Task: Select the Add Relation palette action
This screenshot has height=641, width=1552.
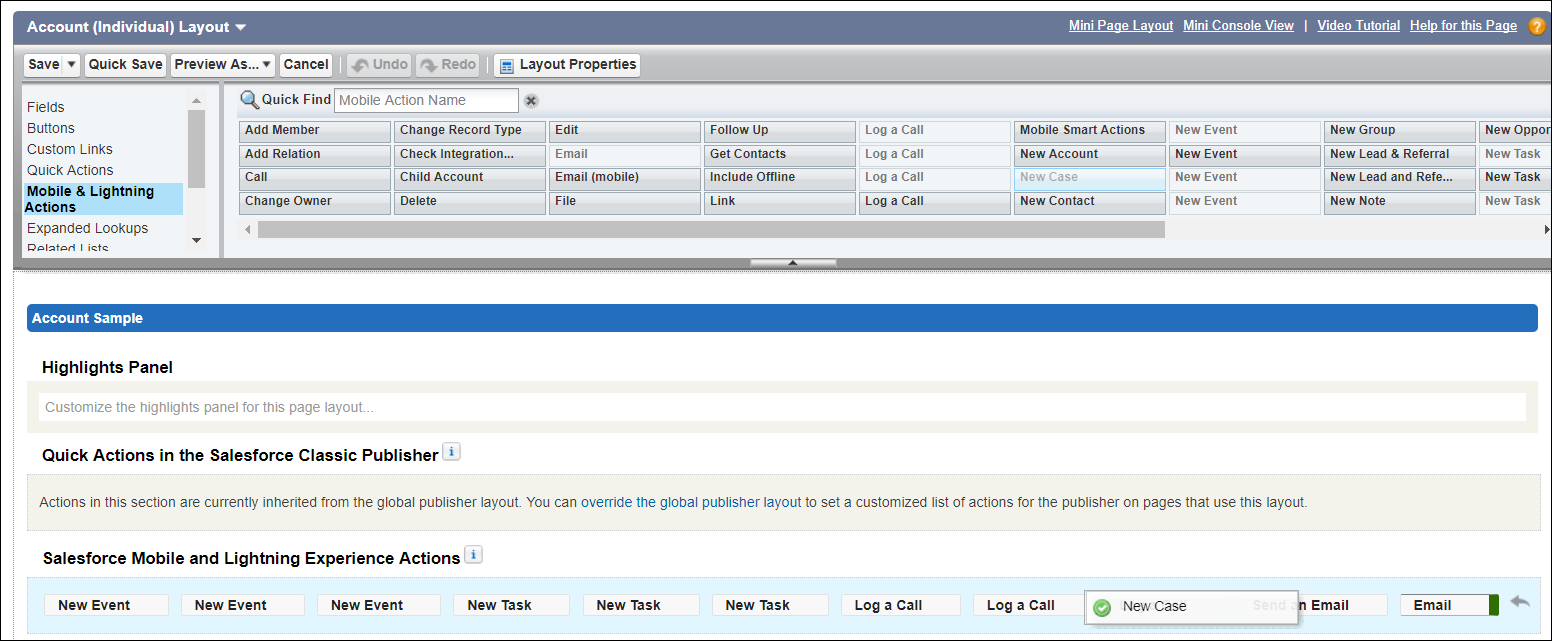Action: [x=315, y=155]
